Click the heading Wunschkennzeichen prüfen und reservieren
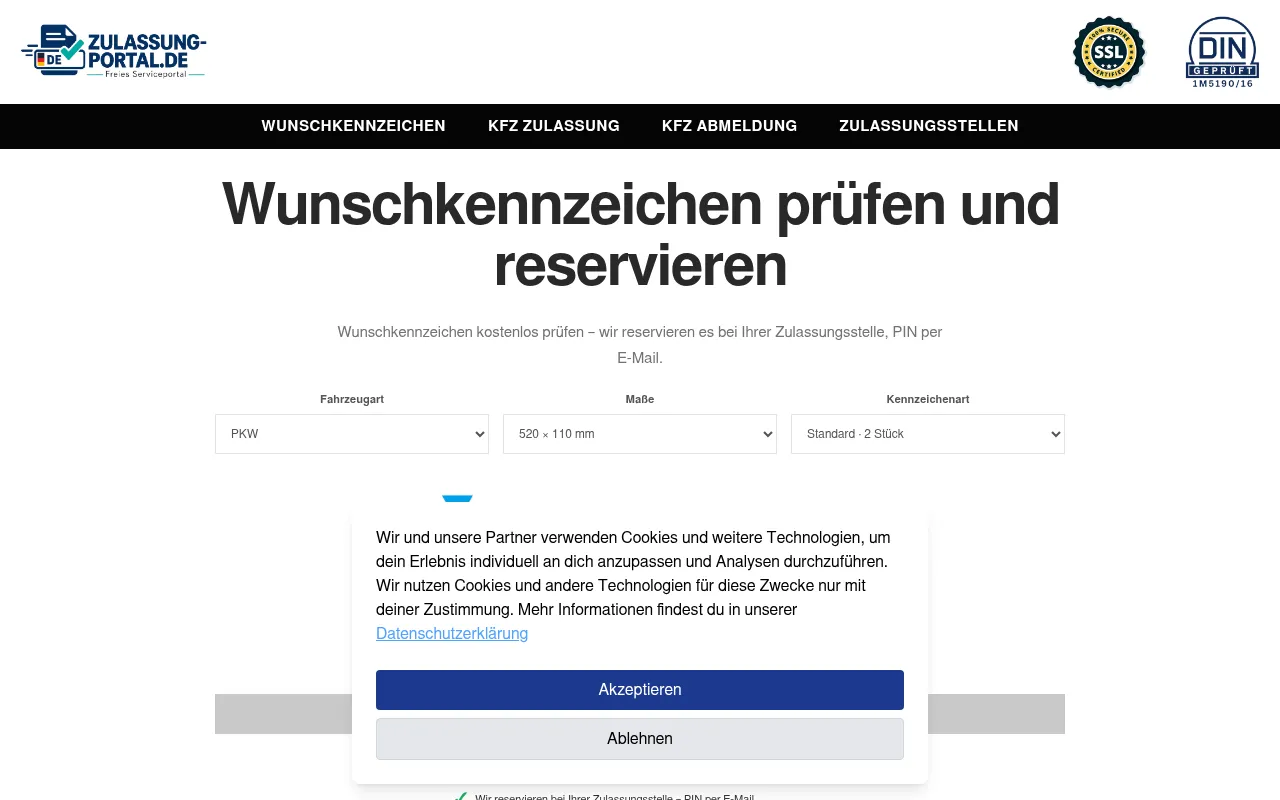 coord(640,234)
